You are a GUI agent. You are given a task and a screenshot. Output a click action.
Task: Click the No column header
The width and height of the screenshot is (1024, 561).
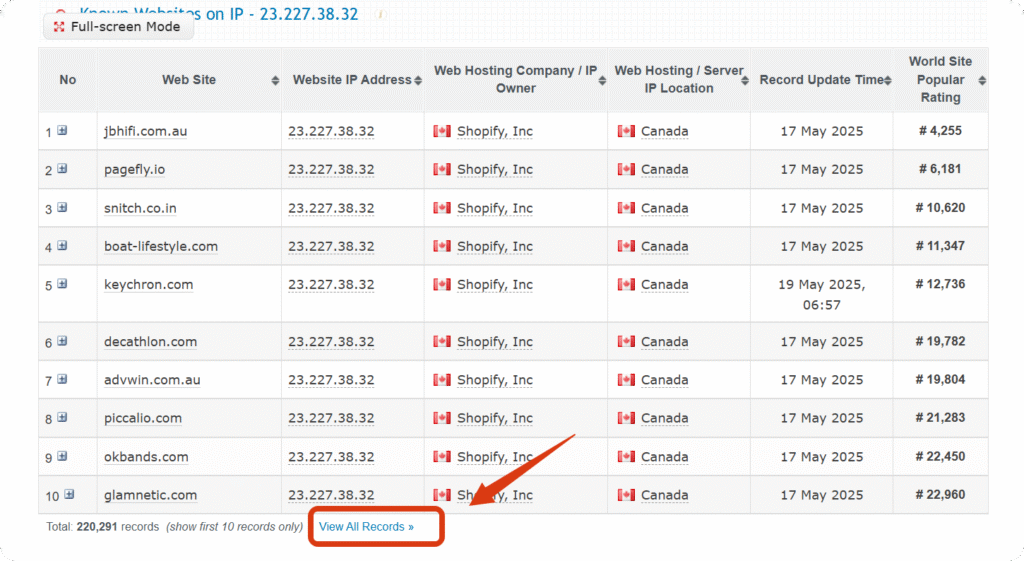(68, 80)
